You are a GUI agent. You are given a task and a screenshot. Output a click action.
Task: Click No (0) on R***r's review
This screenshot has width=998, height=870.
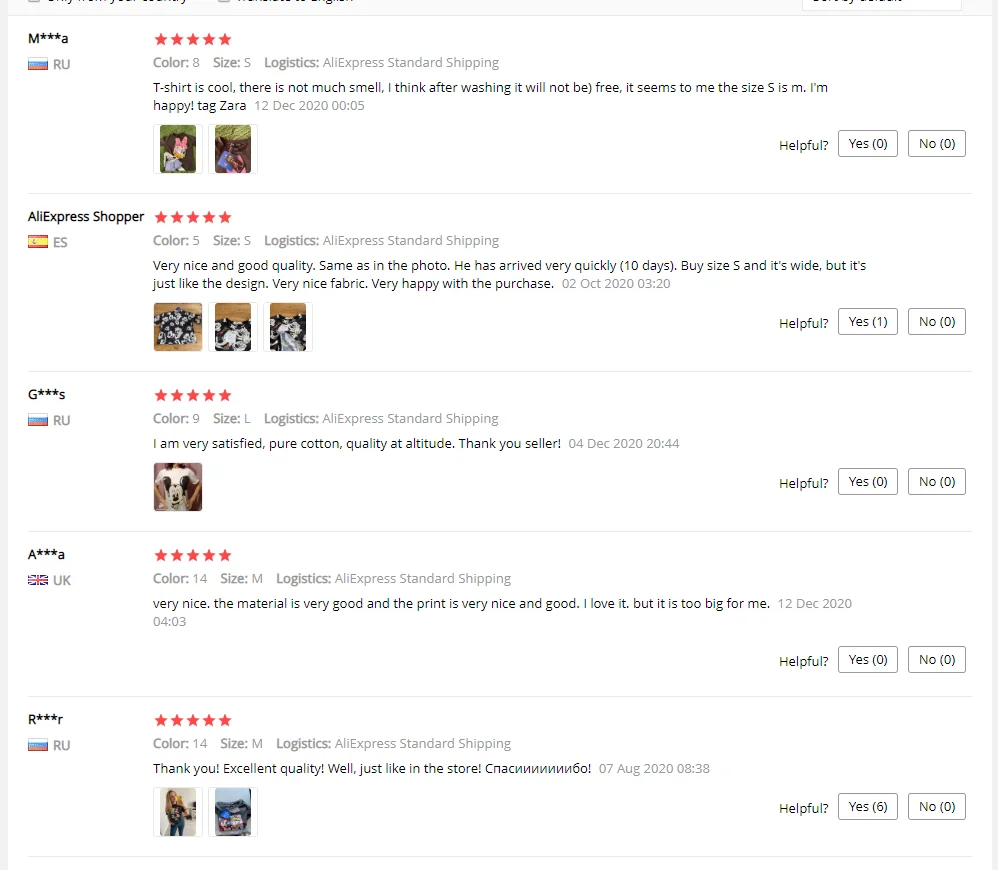[937, 806]
